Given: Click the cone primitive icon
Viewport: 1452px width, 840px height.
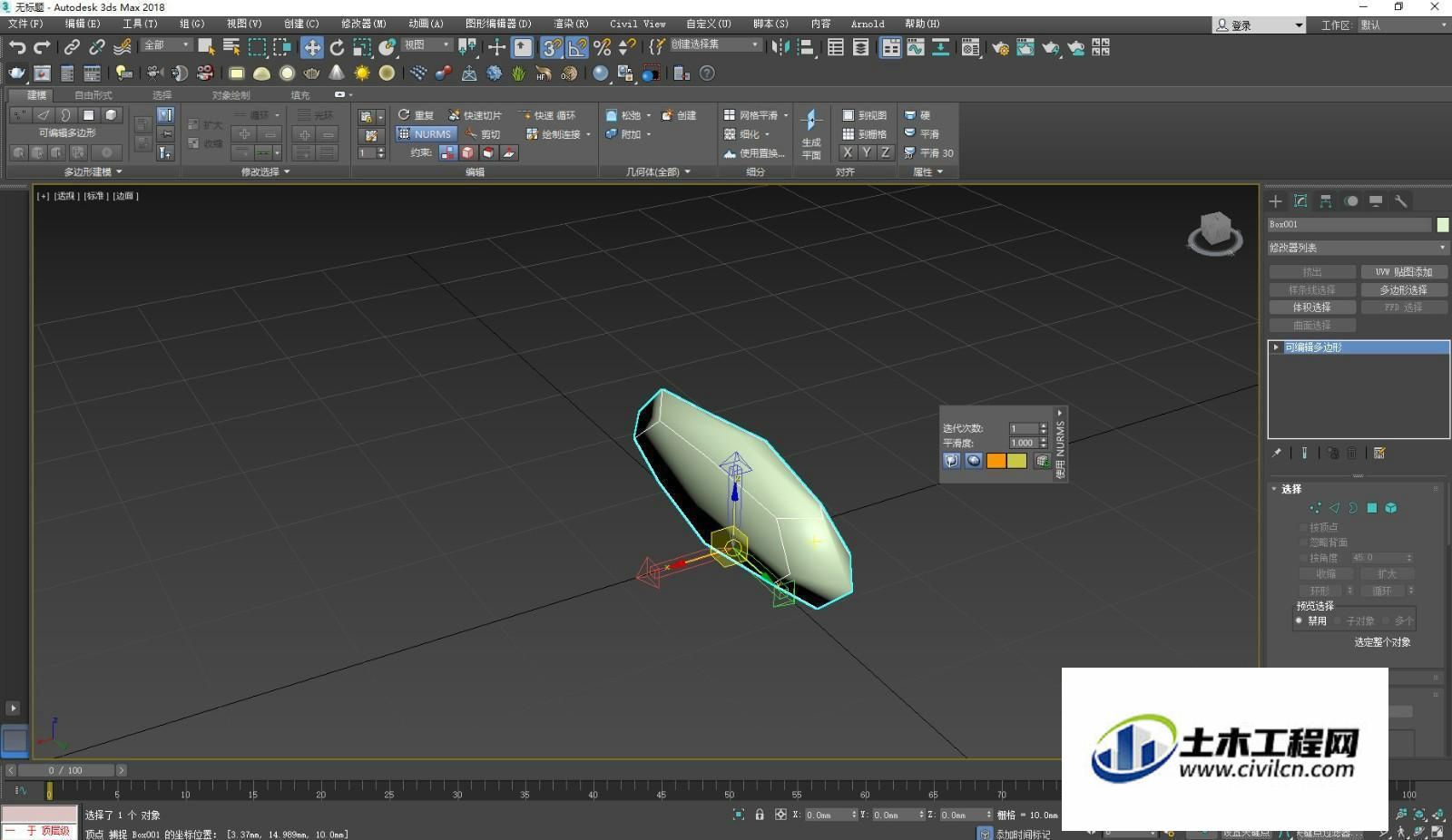Looking at the screenshot, I should point(337,73).
